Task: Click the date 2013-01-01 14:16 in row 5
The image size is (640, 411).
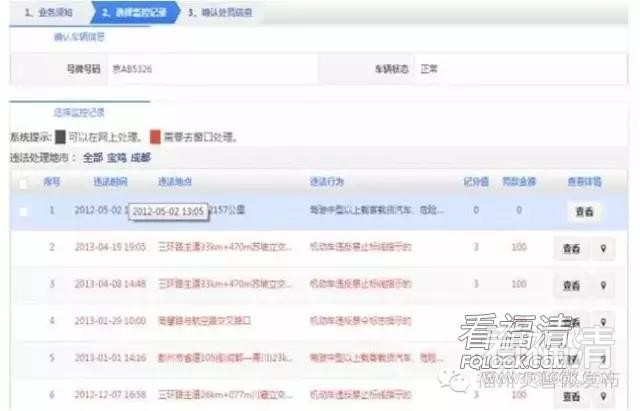Action: pyautogui.click(x=110, y=358)
